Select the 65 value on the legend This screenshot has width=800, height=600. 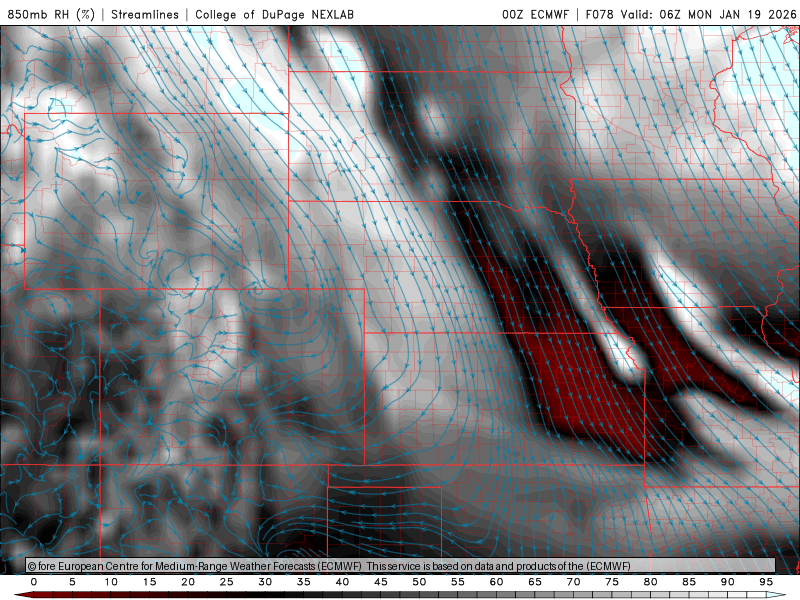click(x=535, y=582)
